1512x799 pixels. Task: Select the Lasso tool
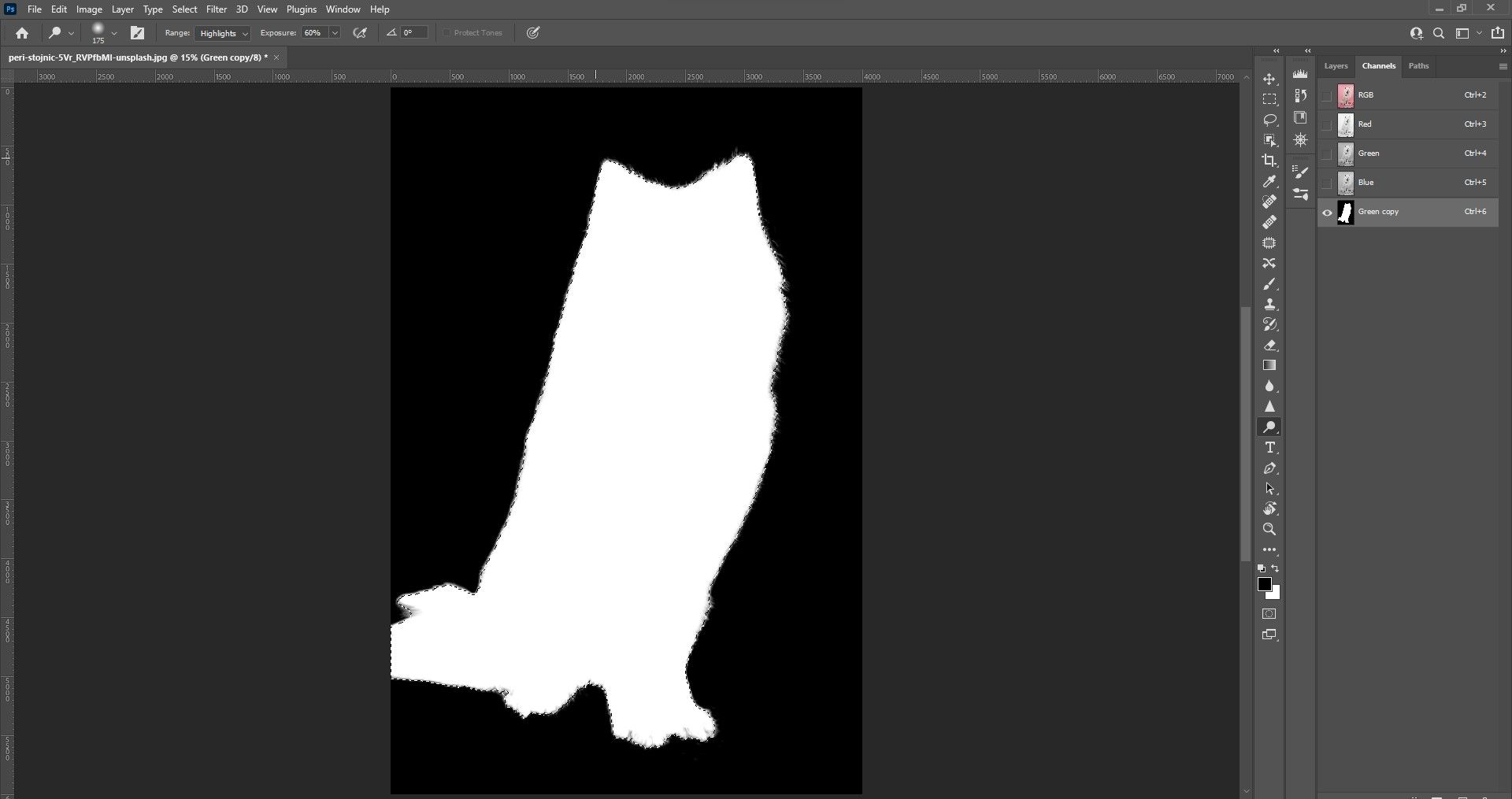coord(1269,120)
